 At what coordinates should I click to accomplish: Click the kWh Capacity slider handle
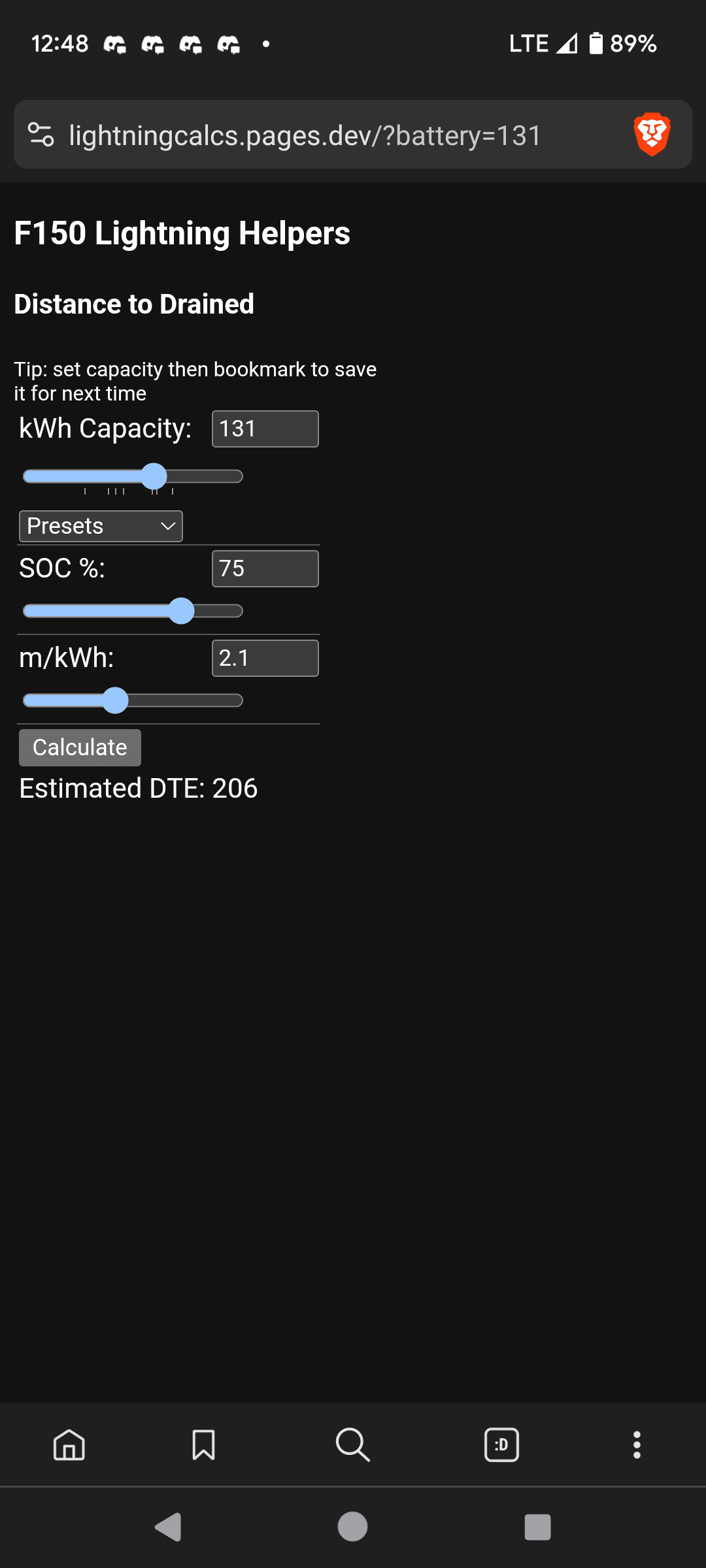pyautogui.click(x=154, y=476)
